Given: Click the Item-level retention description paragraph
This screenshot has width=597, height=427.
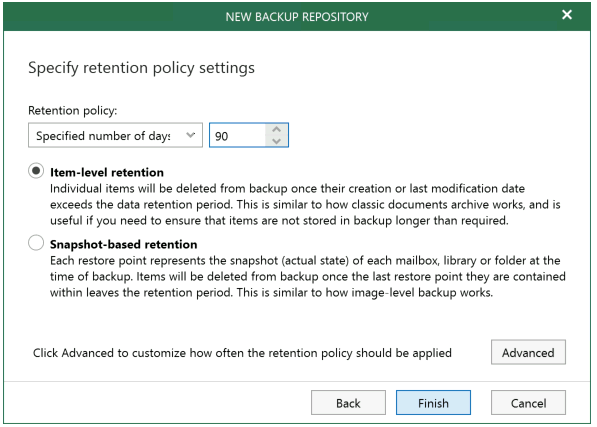Looking at the screenshot, I should pyautogui.click(x=305, y=204).
